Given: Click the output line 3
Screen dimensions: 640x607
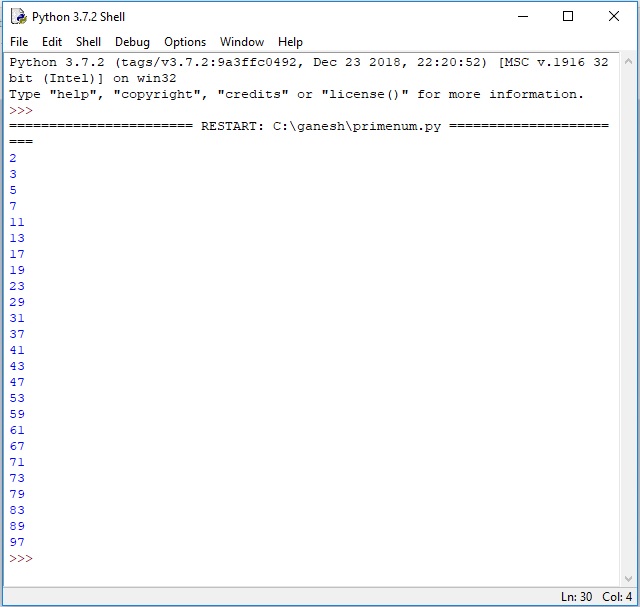Looking at the screenshot, I should click(13, 174).
